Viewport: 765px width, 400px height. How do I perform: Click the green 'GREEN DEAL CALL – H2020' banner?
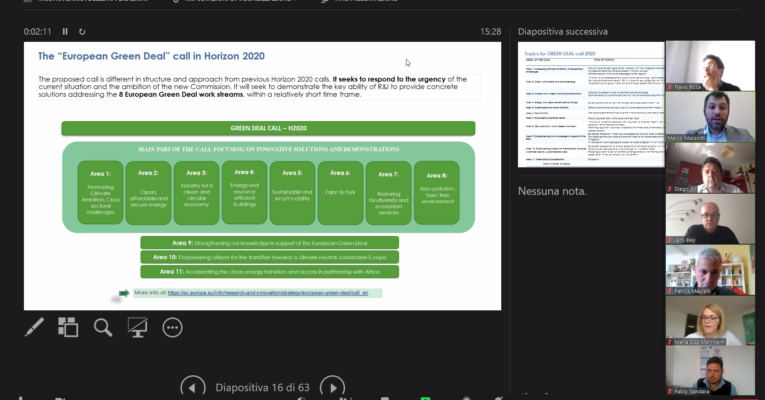268,128
